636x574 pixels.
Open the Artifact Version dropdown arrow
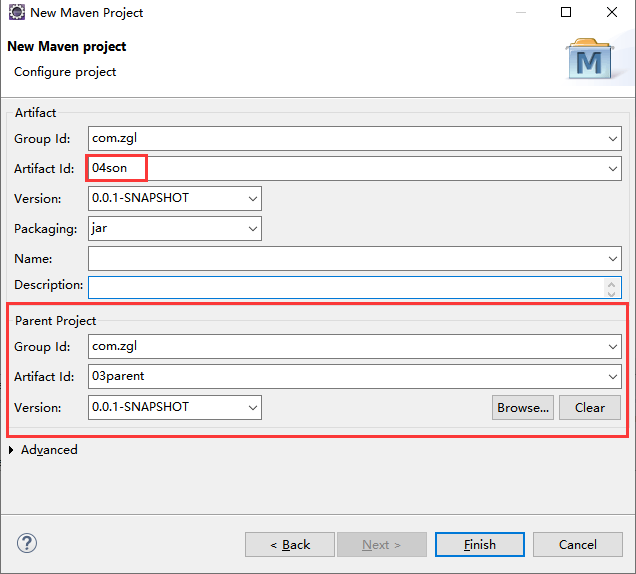tap(253, 199)
